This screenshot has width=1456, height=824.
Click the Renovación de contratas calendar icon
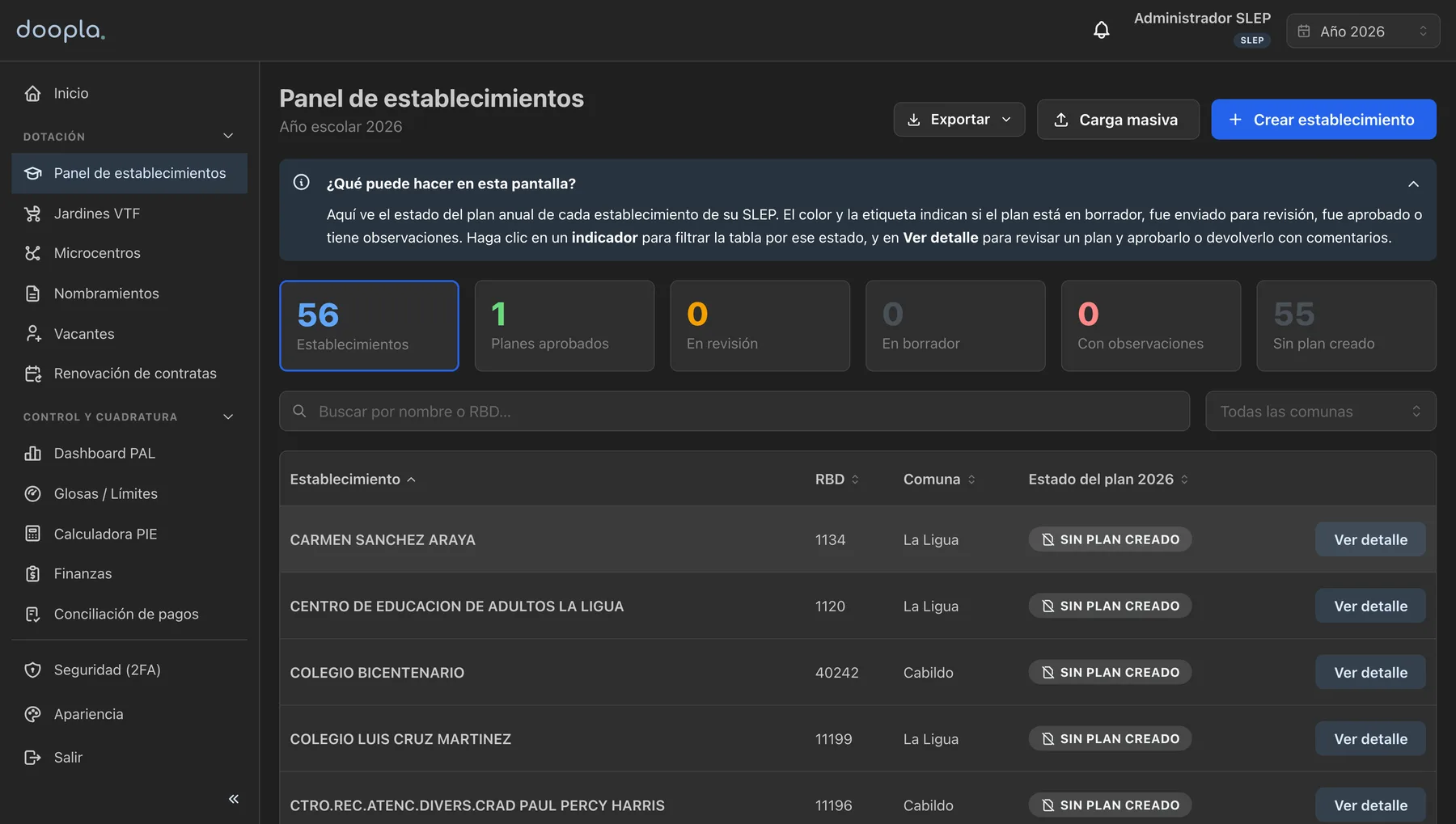tap(32, 374)
